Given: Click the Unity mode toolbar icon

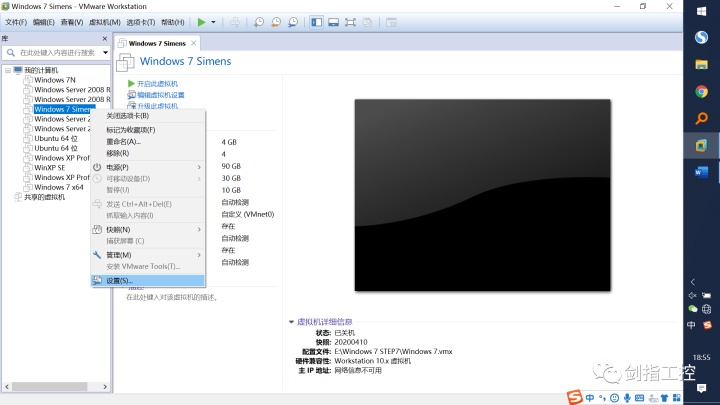Looking at the screenshot, I should 367,22.
